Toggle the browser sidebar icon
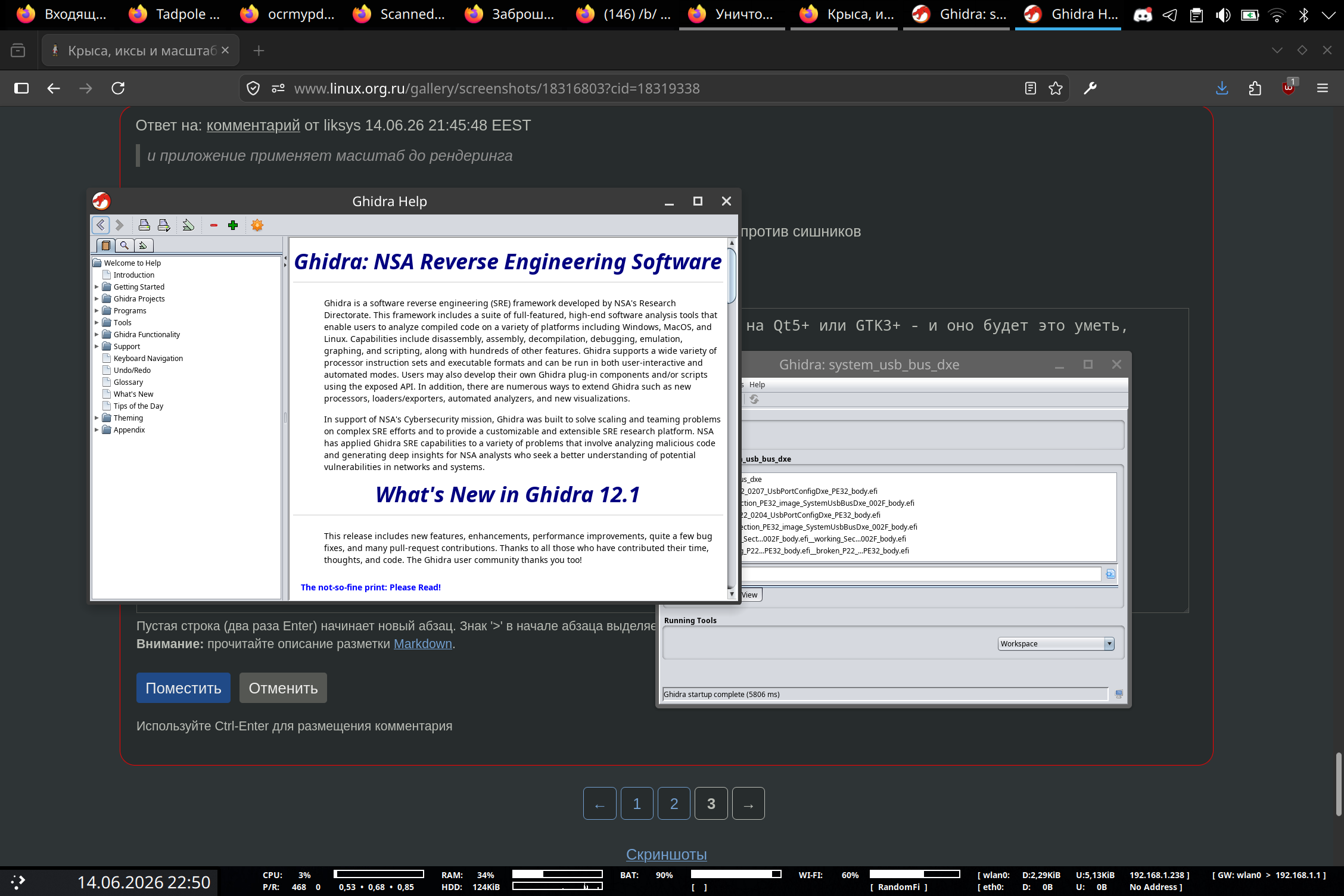 coord(21,88)
